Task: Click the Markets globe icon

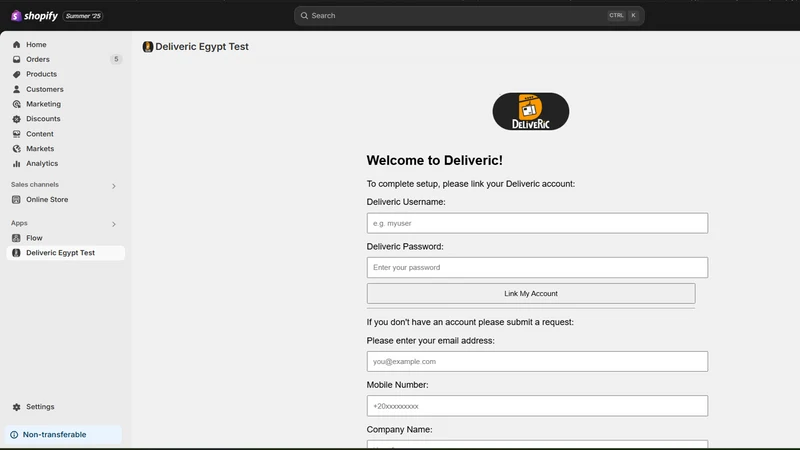Action: [16, 148]
